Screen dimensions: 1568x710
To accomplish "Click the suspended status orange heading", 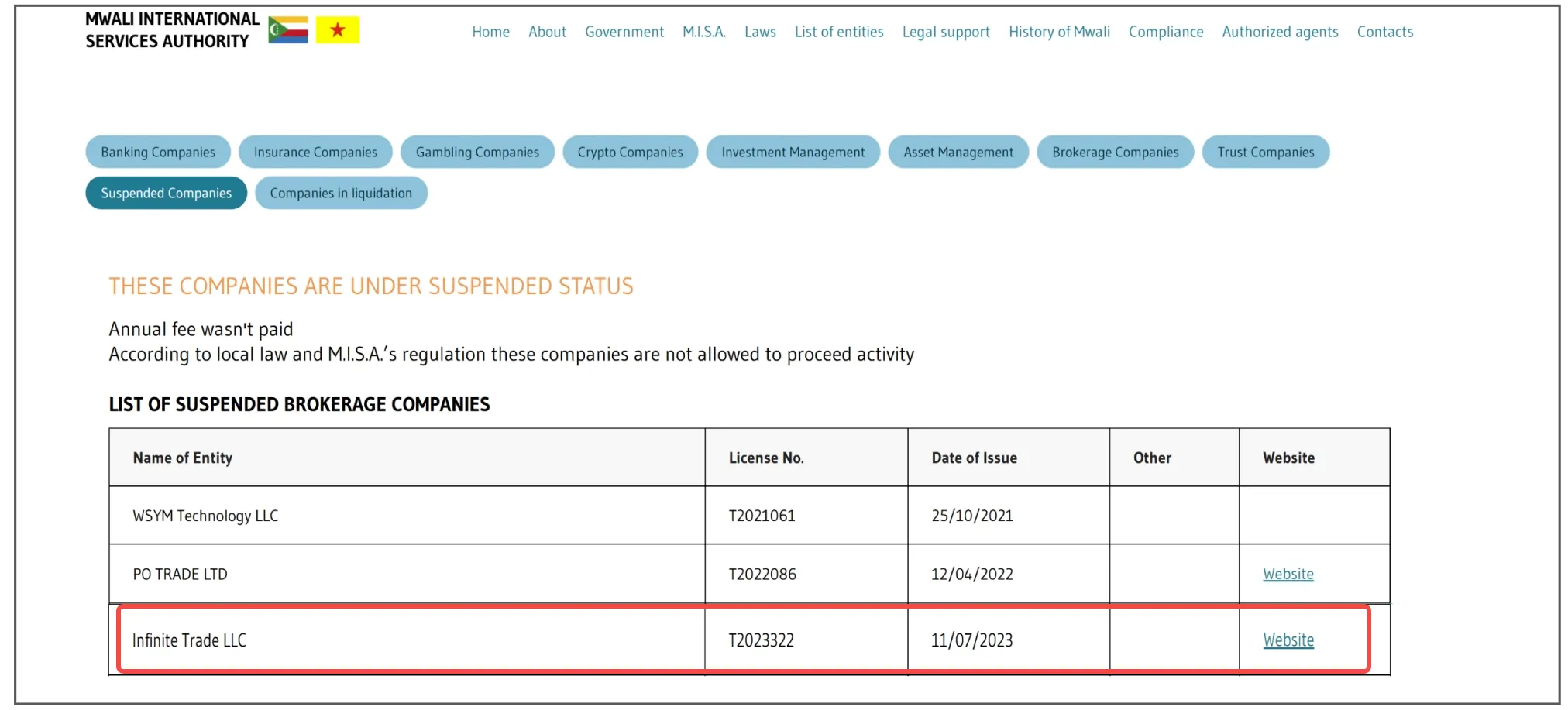I will 371,286.
